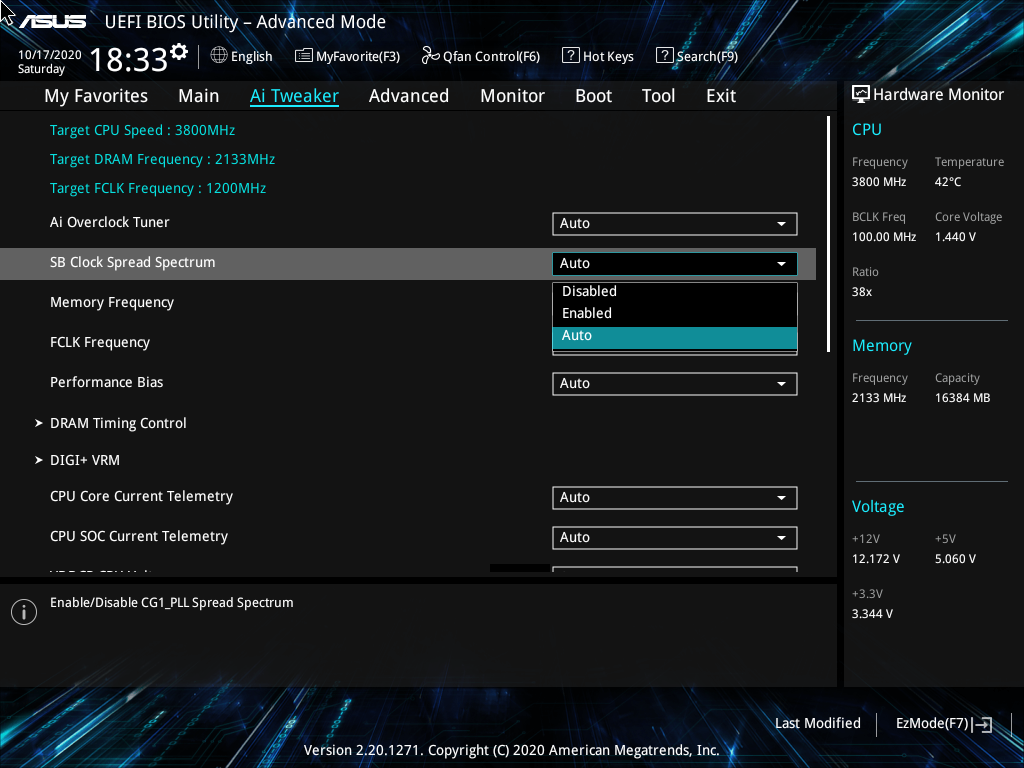Open MyFavorite(F3) list icon
Image resolution: width=1024 pixels, height=768 pixels.
(304, 56)
